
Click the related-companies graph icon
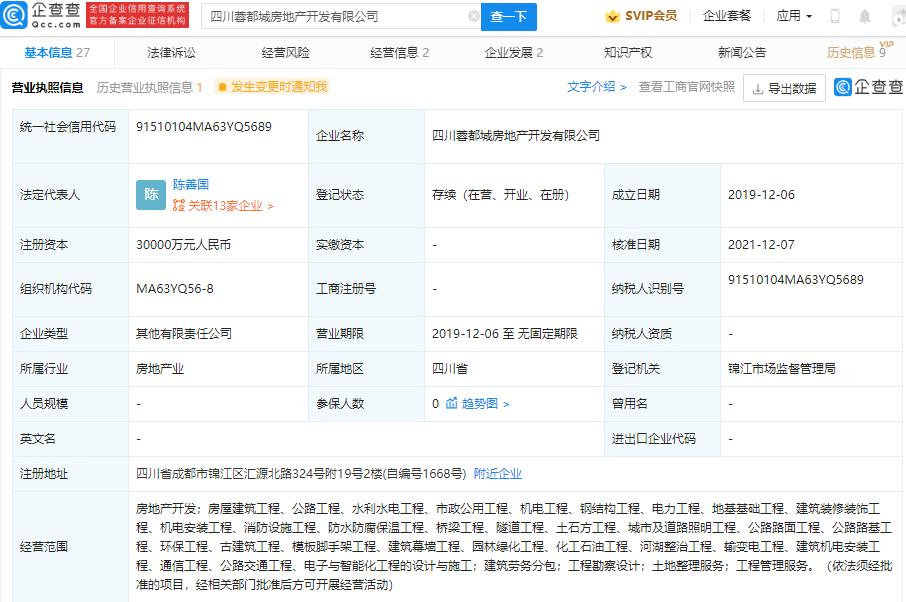179,205
